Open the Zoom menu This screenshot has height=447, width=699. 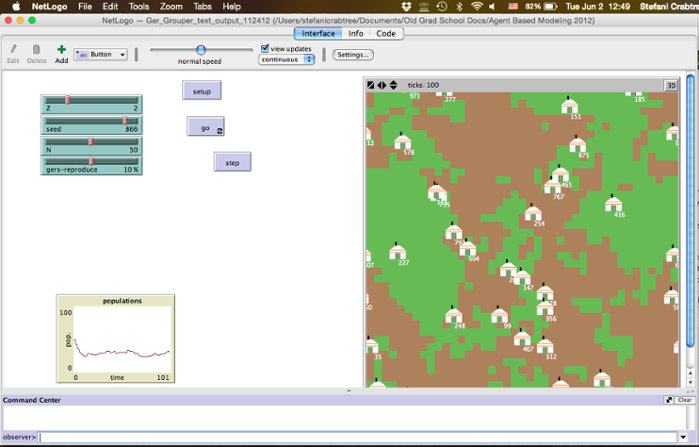coord(171,6)
